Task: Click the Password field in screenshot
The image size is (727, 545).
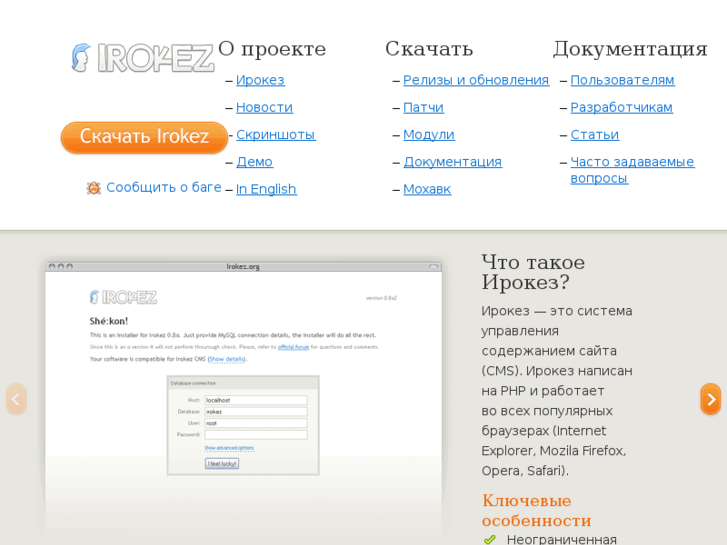Action: click(x=256, y=435)
